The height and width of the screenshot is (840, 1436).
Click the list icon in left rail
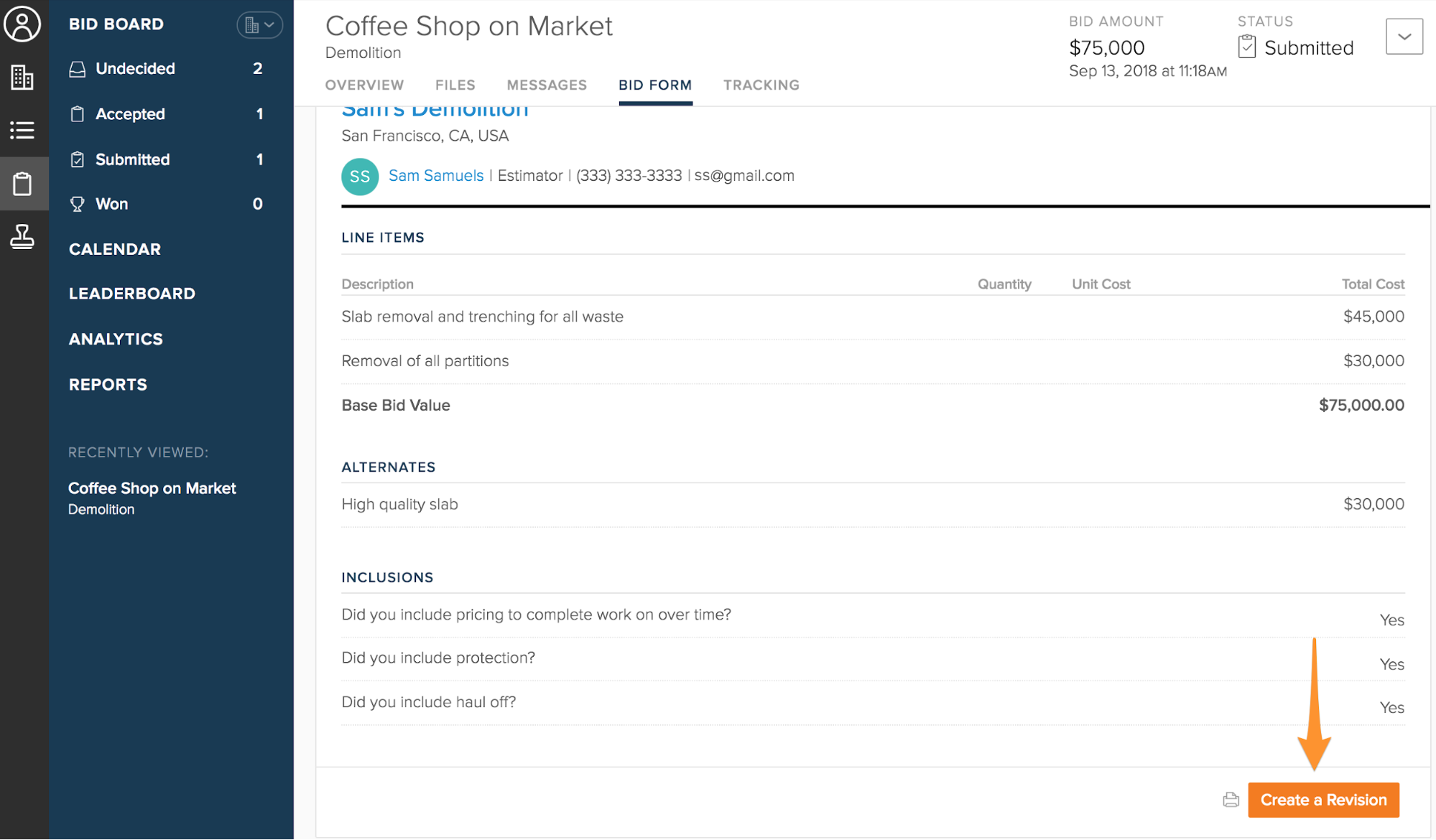click(x=22, y=130)
